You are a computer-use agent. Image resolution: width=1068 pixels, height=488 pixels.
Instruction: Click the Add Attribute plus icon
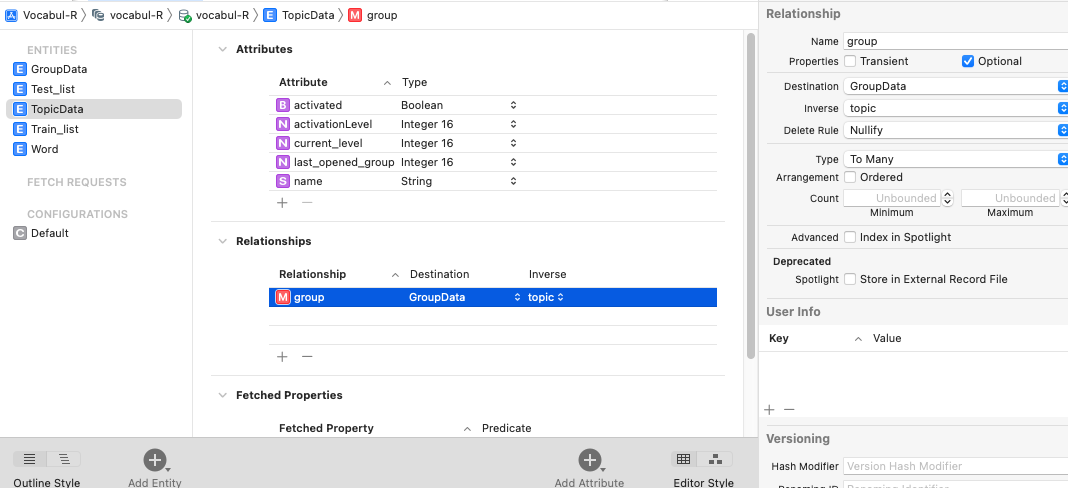589,460
